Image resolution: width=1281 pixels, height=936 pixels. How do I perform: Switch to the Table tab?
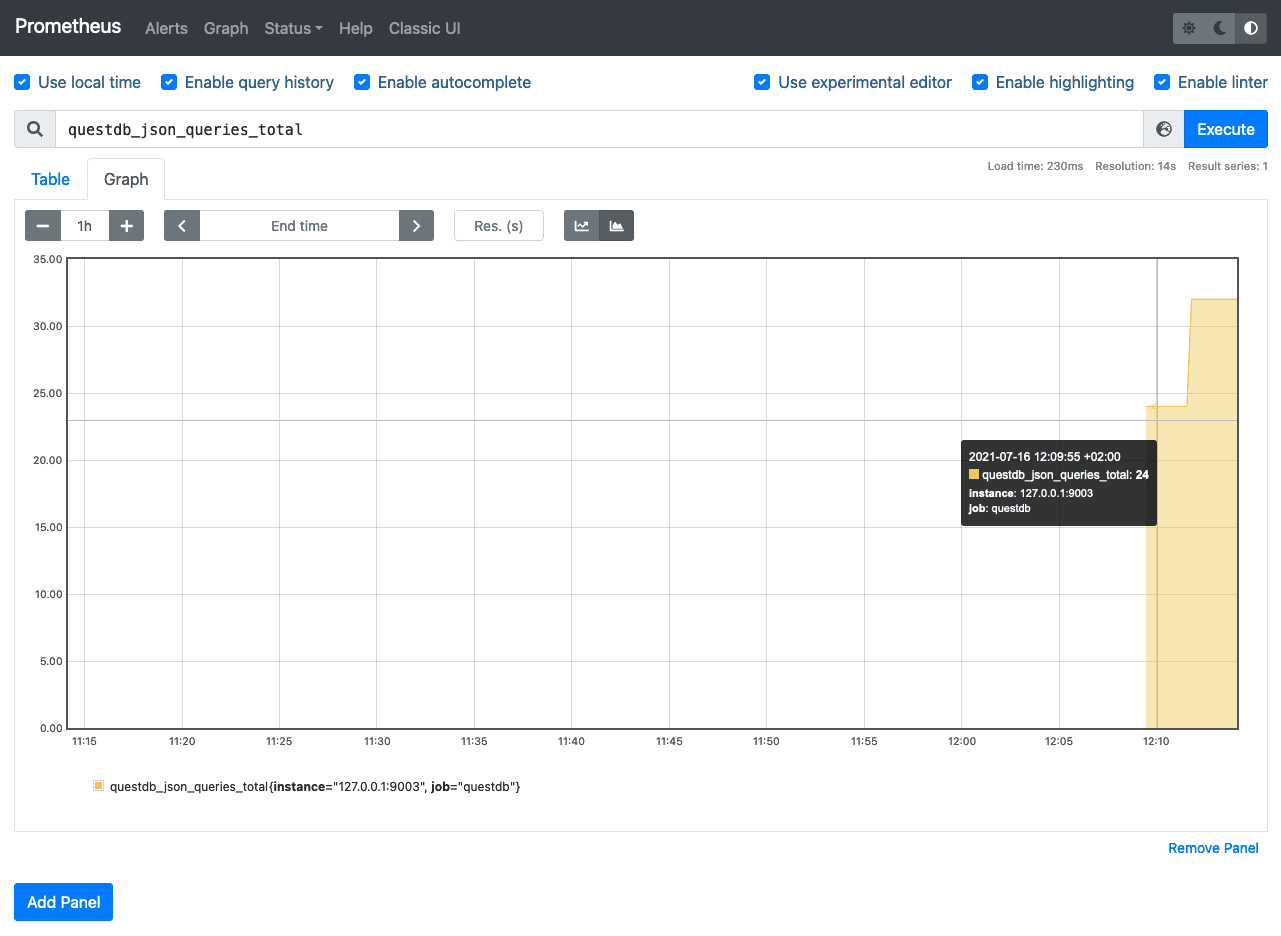[51, 179]
